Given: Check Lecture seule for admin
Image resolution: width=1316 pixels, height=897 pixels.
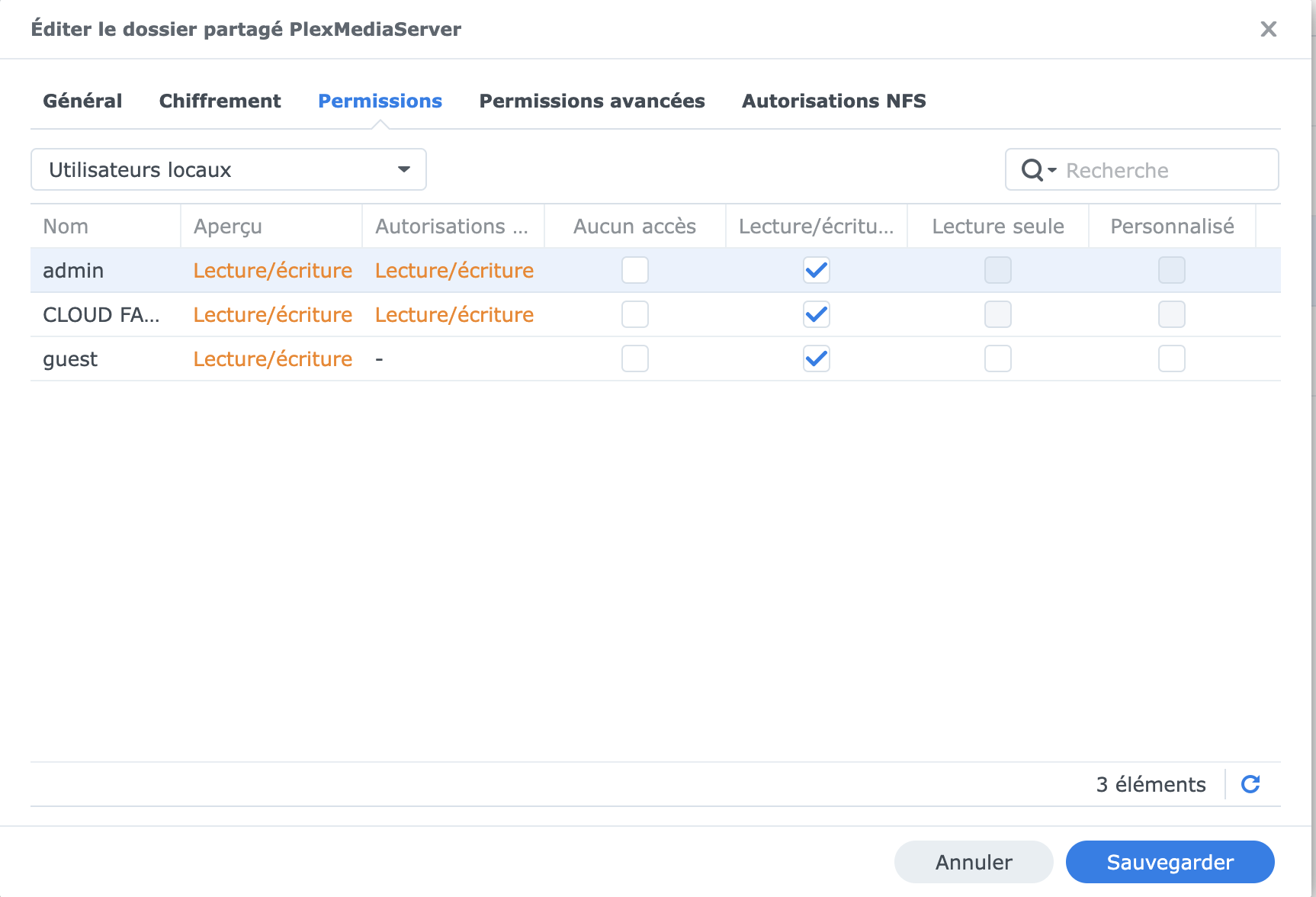Looking at the screenshot, I should click(998, 270).
